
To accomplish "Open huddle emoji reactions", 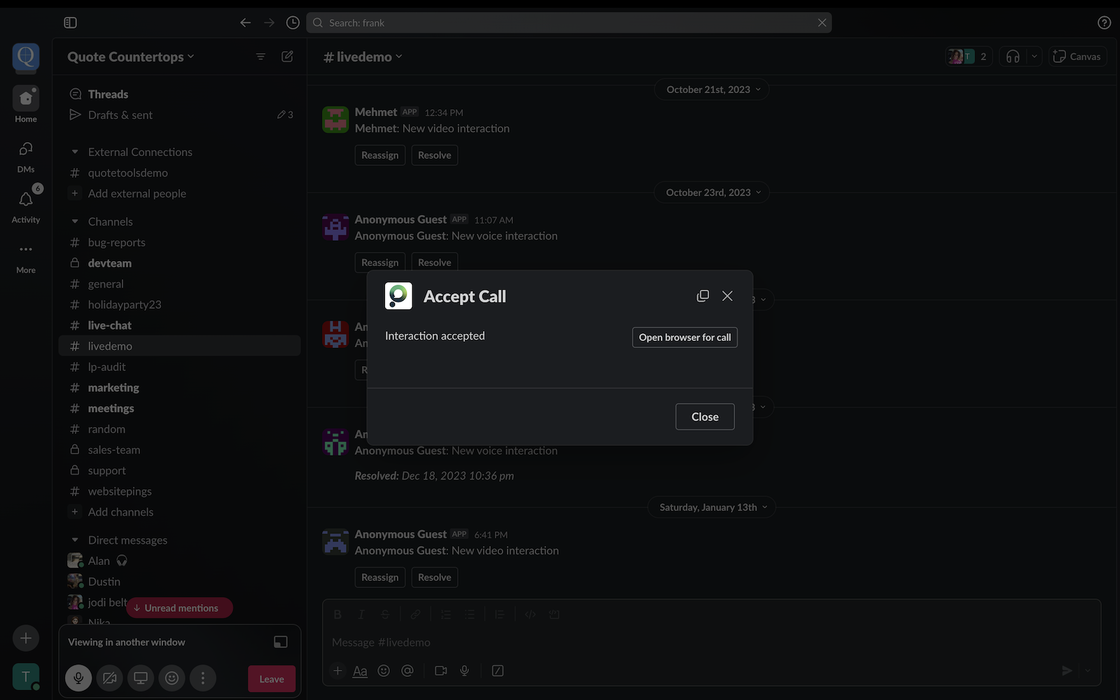I will 171,678.
